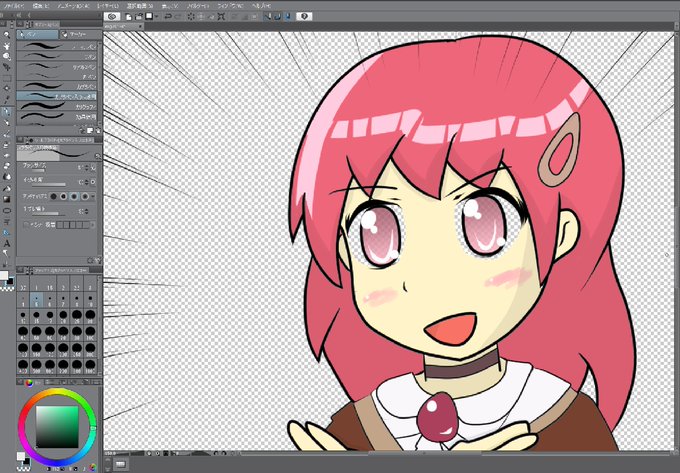Image resolution: width=680 pixels, height=473 pixels.
Task: Click the sub tool delete trash icon
Action: (98, 130)
